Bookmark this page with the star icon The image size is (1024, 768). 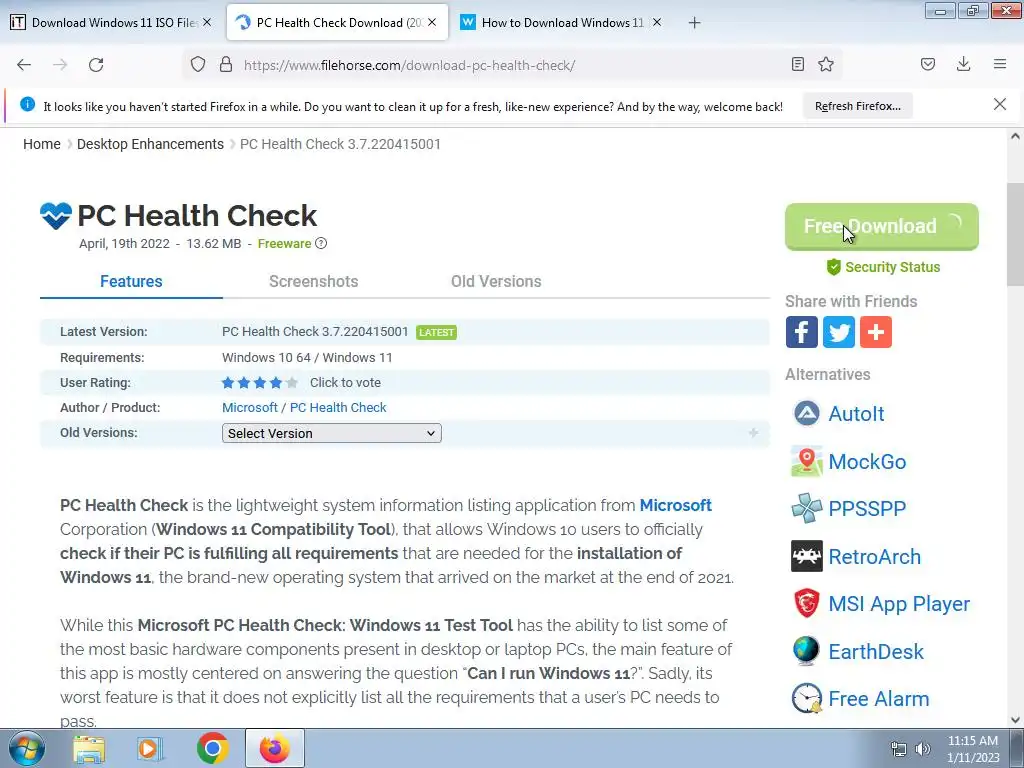(x=825, y=64)
